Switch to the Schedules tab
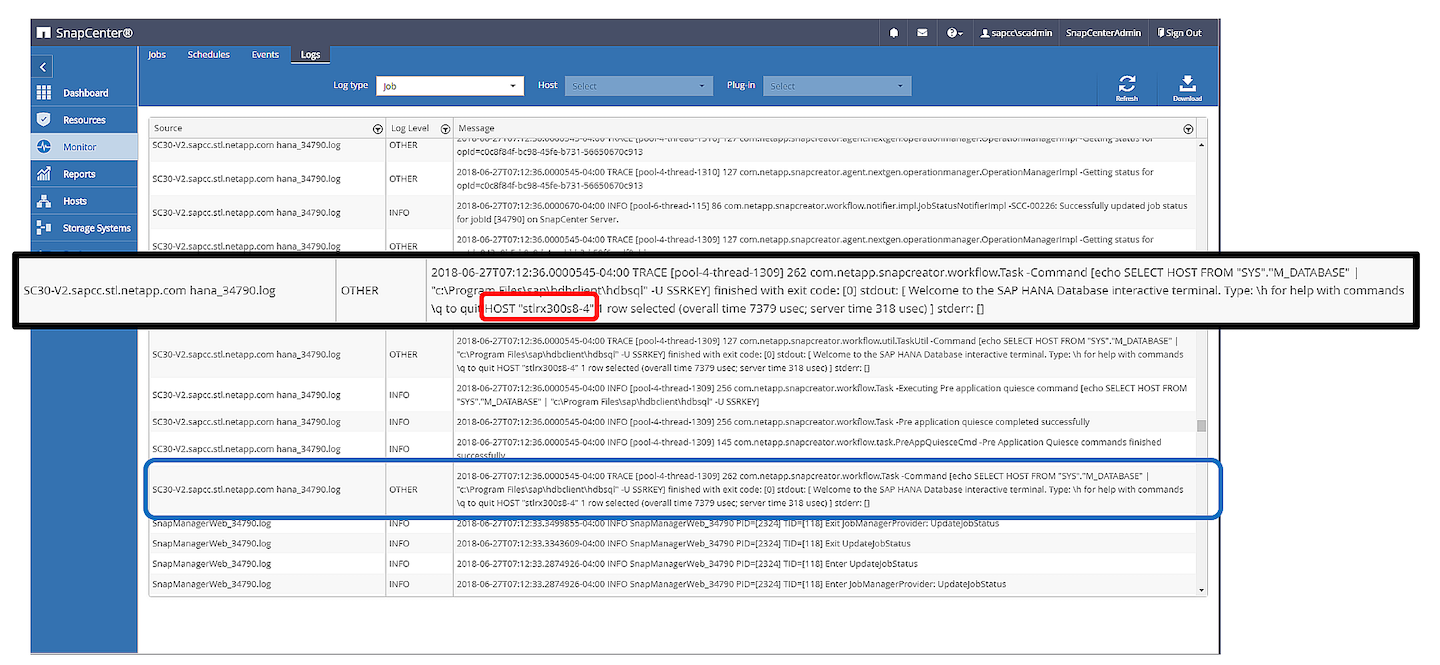 click(x=208, y=55)
